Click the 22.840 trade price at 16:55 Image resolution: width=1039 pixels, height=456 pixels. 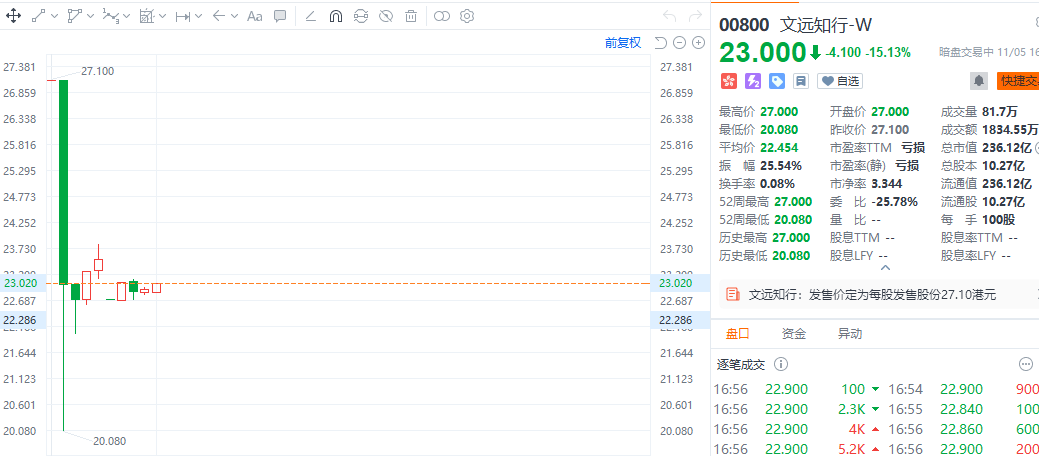961,409
